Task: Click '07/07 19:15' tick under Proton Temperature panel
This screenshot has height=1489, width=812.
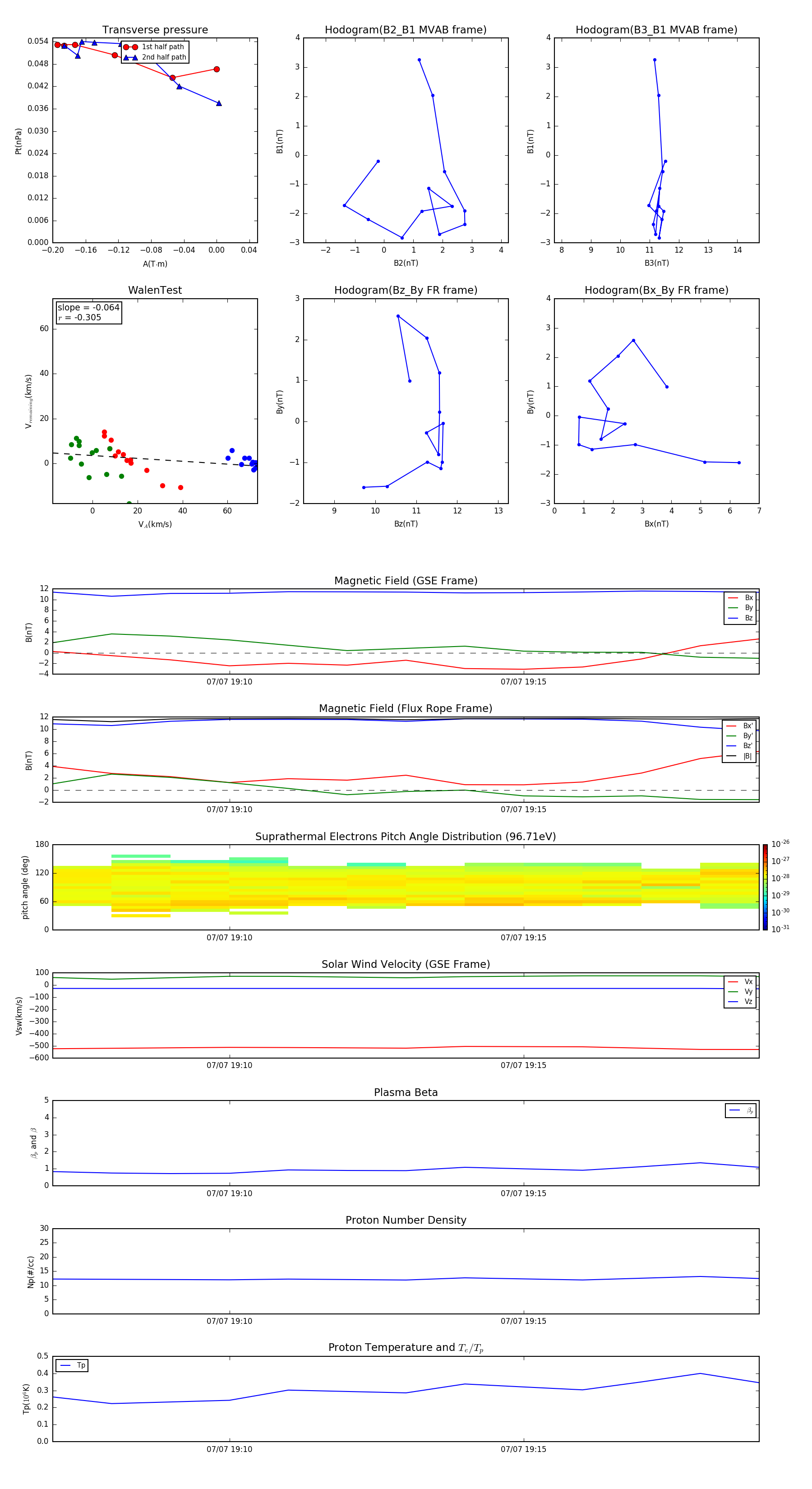Action: pyautogui.click(x=524, y=1449)
